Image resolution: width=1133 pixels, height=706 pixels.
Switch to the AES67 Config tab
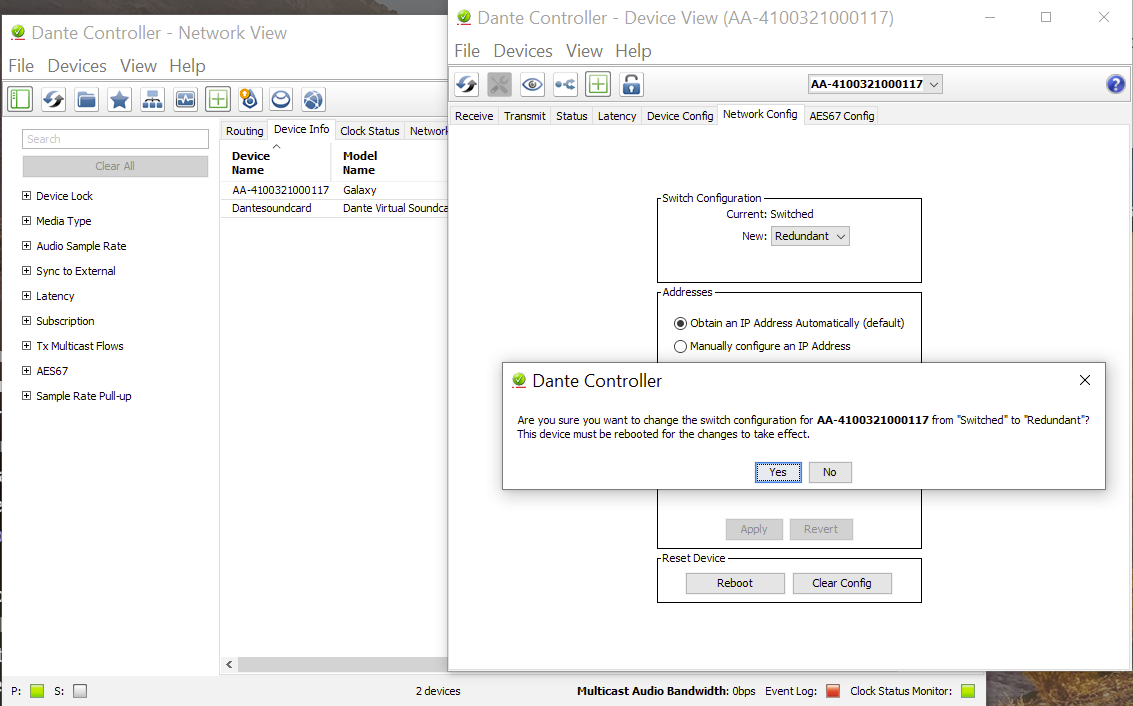click(841, 116)
